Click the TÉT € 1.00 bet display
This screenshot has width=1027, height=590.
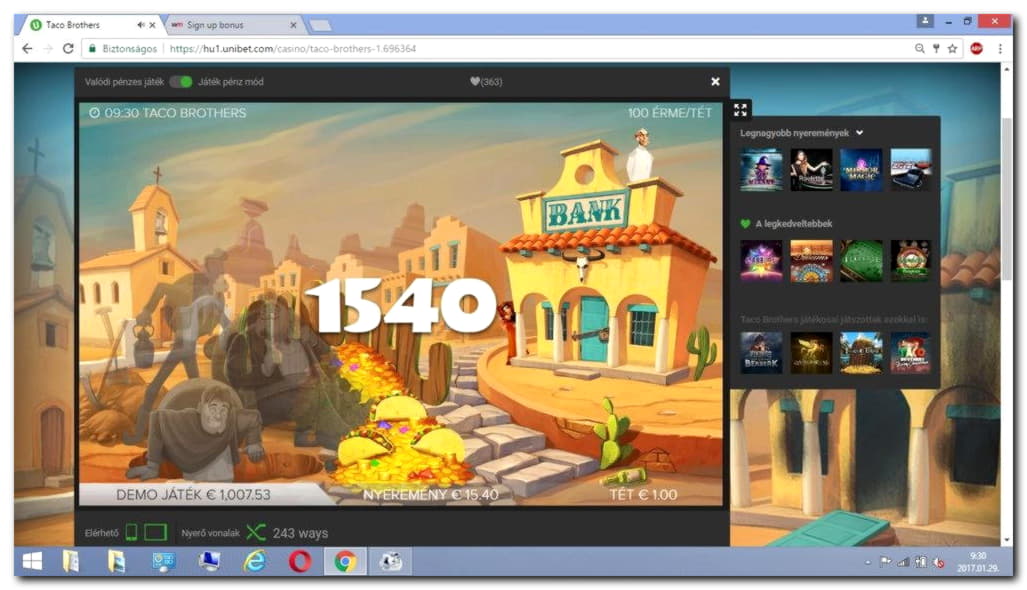coord(643,495)
